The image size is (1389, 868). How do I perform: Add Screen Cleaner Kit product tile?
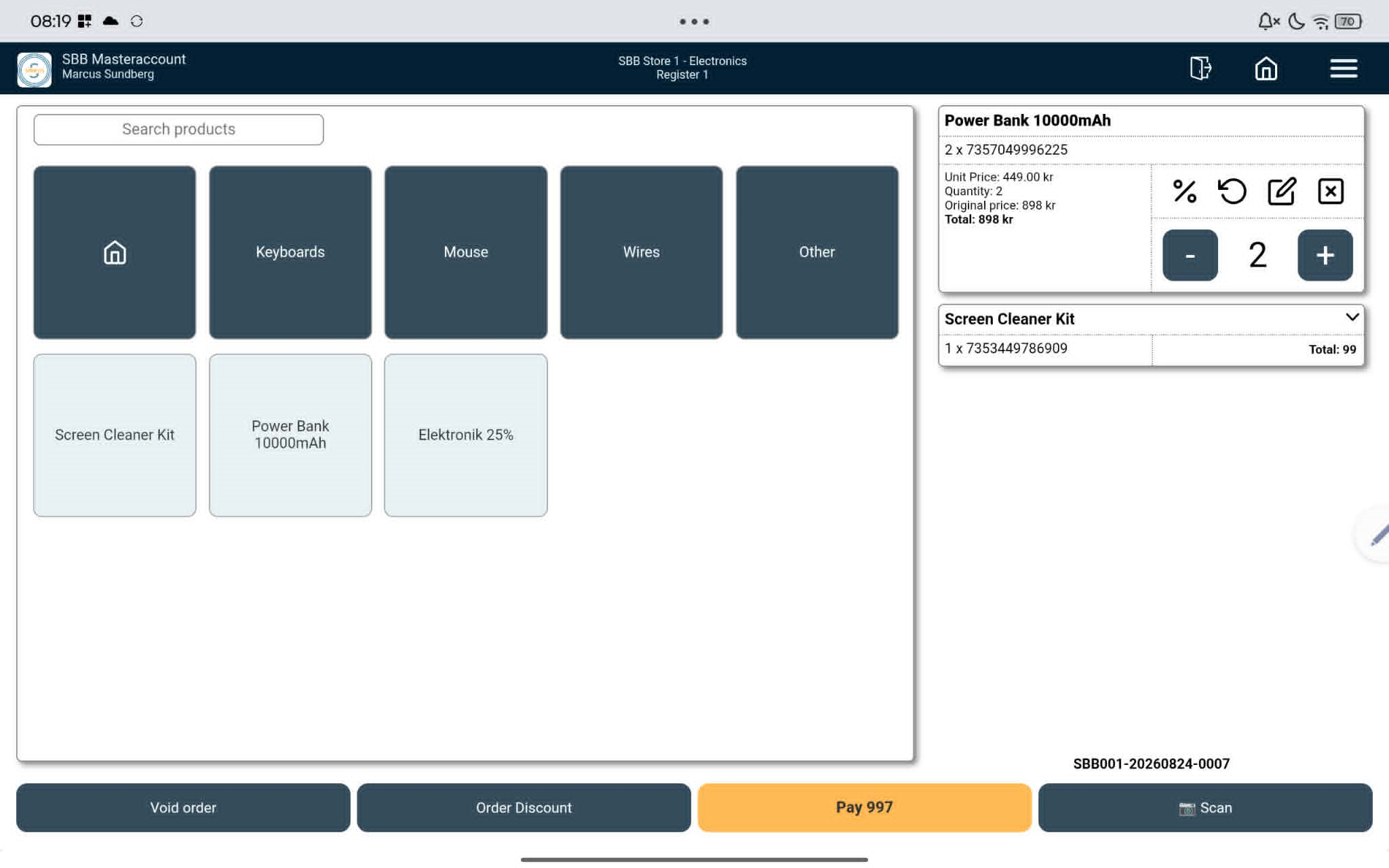coord(115,435)
